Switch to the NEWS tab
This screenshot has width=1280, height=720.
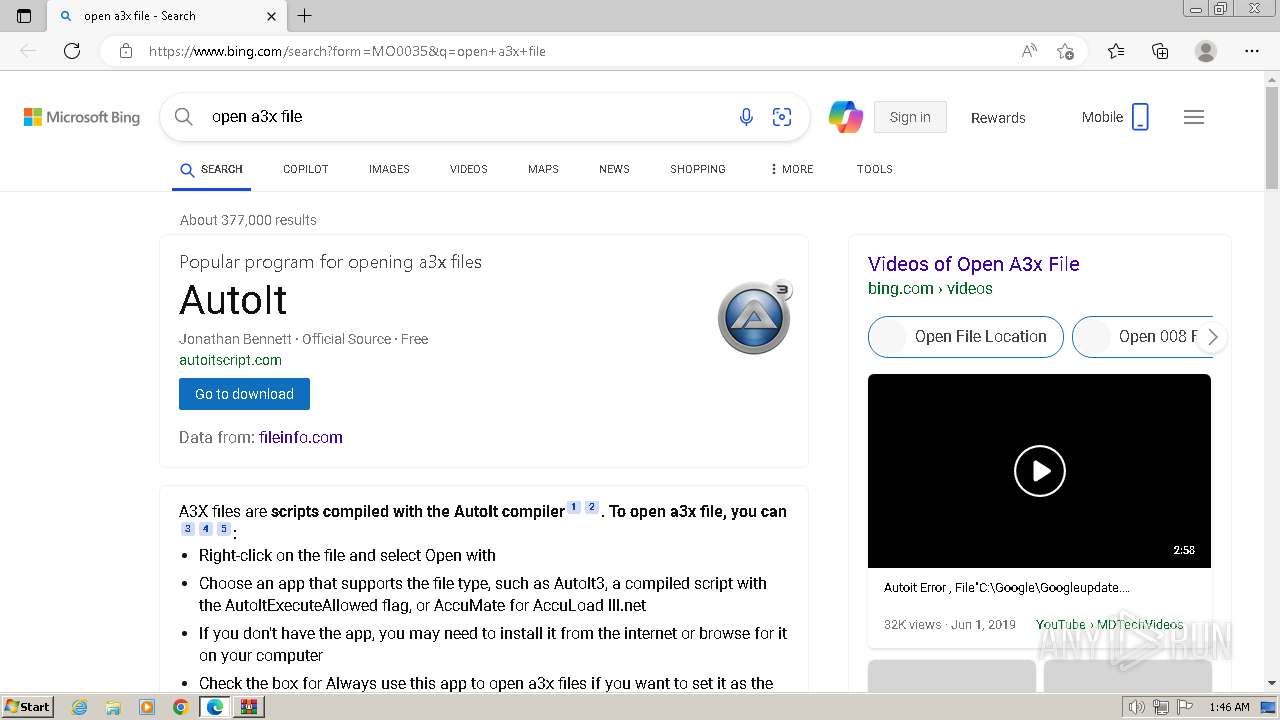click(x=614, y=169)
